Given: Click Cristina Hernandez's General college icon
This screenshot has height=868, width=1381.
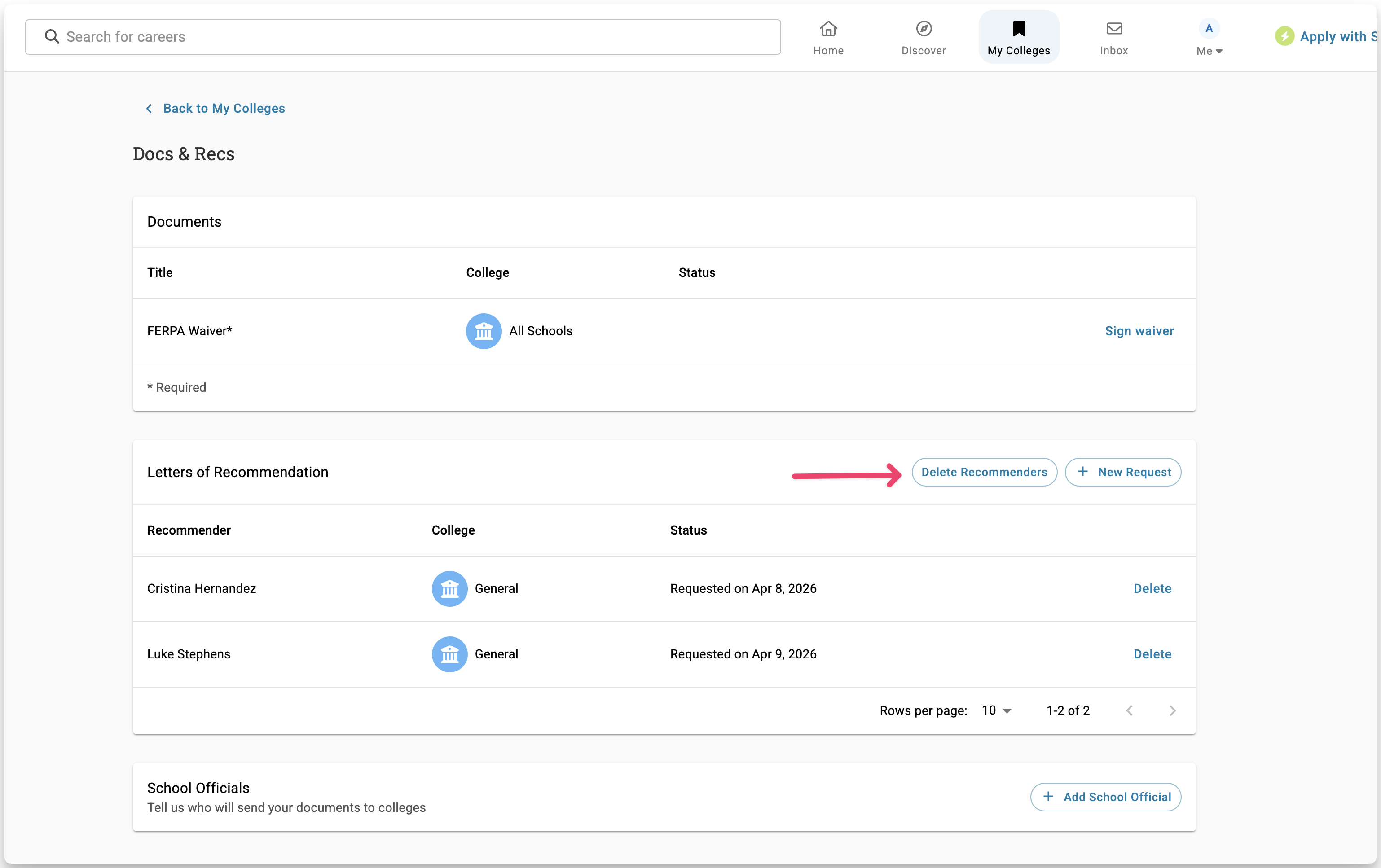Looking at the screenshot, I should tap(449, 589).
